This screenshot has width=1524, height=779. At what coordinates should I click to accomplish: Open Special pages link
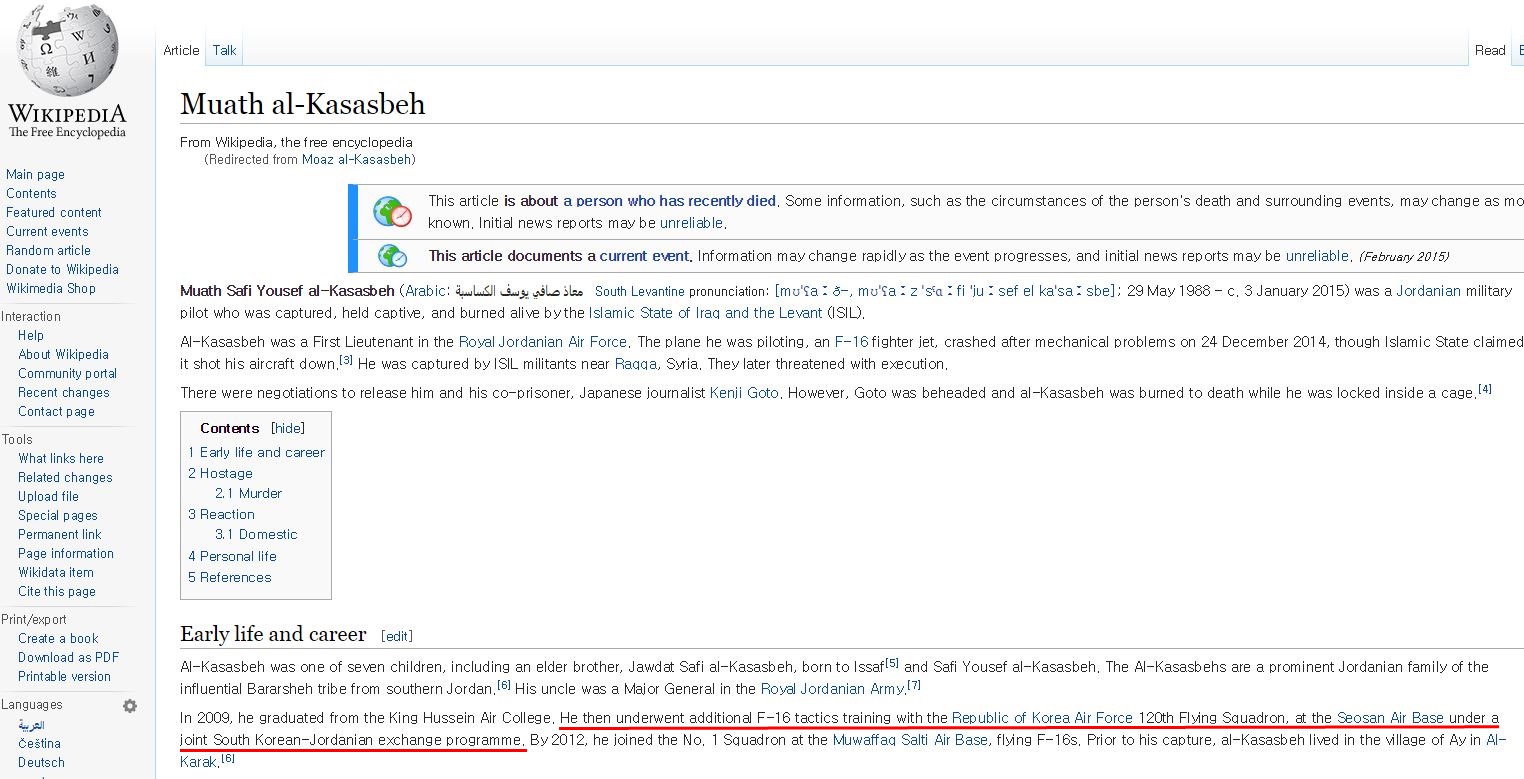[x=58, y=515]
